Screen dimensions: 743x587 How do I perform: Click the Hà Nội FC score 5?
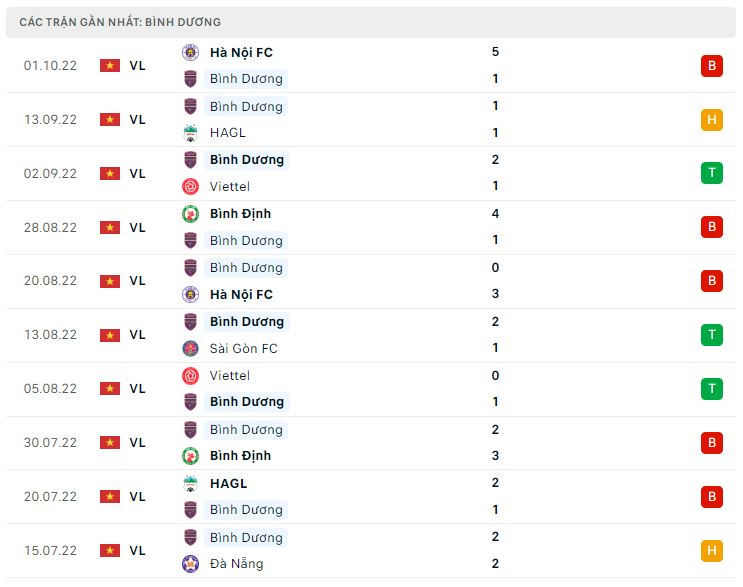[x=496, y=52]
